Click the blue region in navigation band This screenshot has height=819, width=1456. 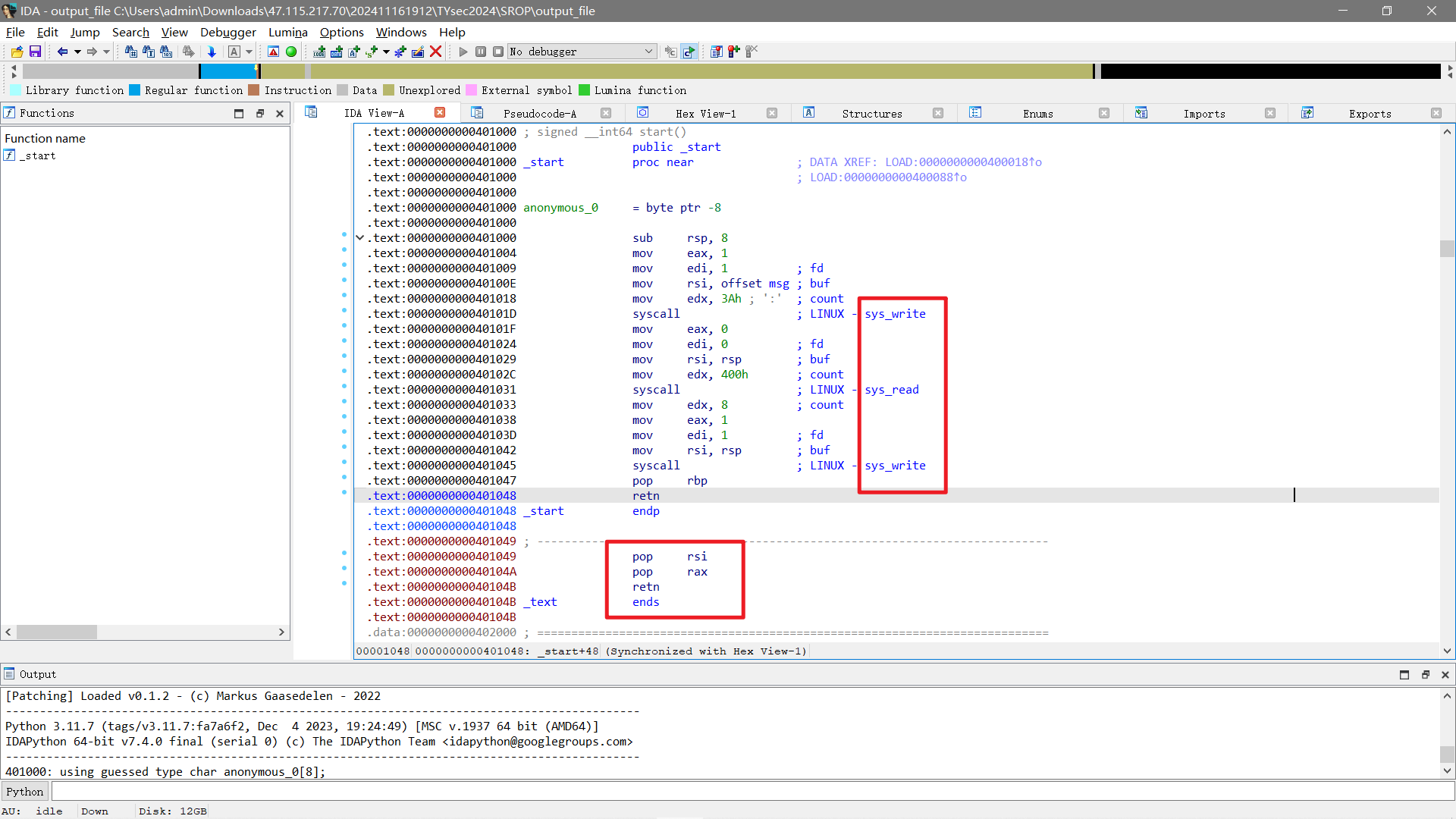pos(228,71)
